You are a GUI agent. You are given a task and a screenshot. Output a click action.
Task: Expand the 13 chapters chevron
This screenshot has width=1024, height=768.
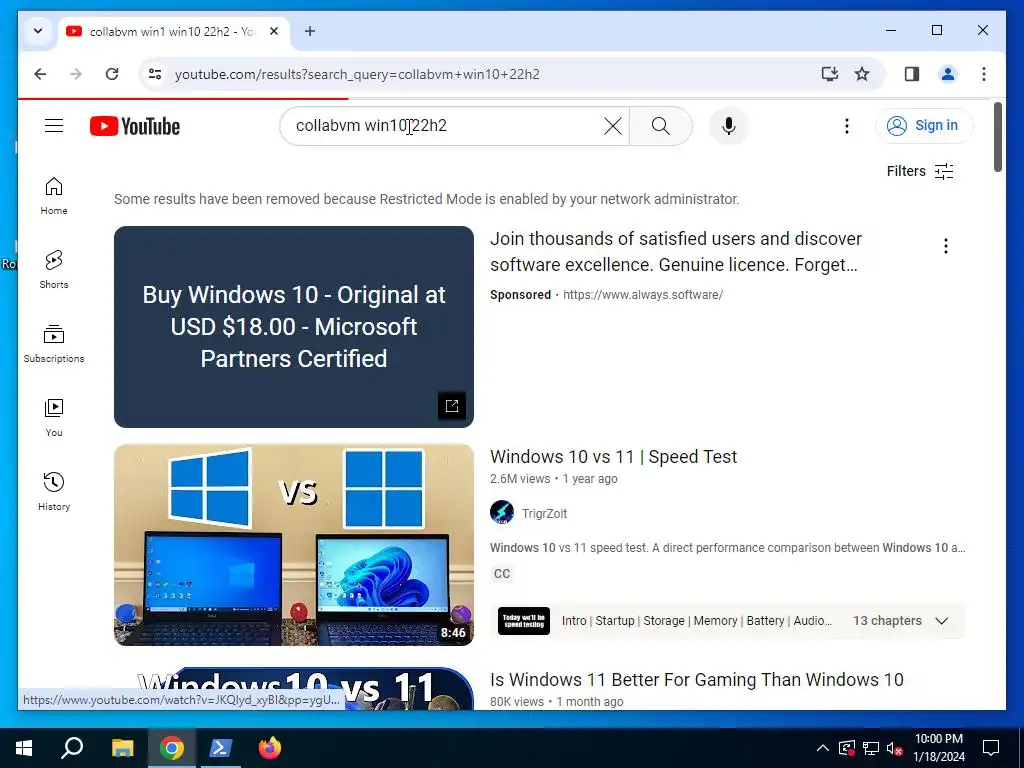(x=941, y=620)
